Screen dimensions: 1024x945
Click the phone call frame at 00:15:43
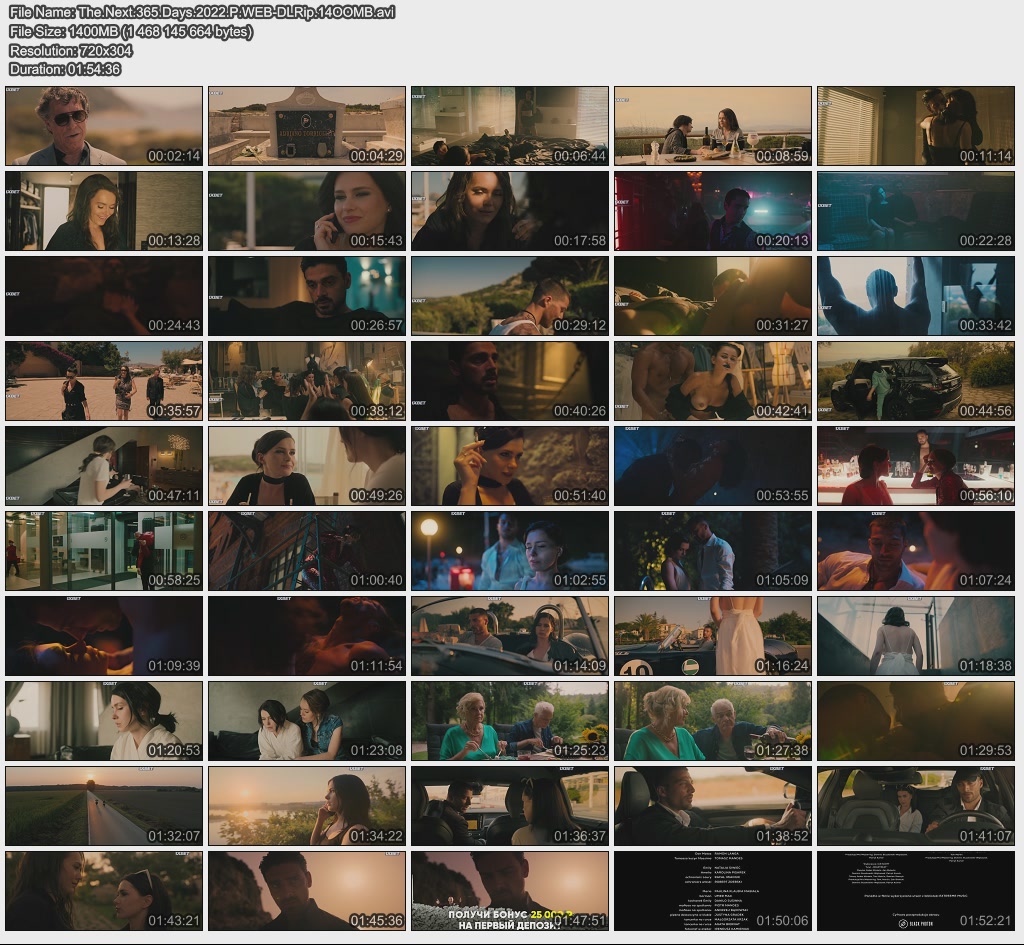(307, 211)
